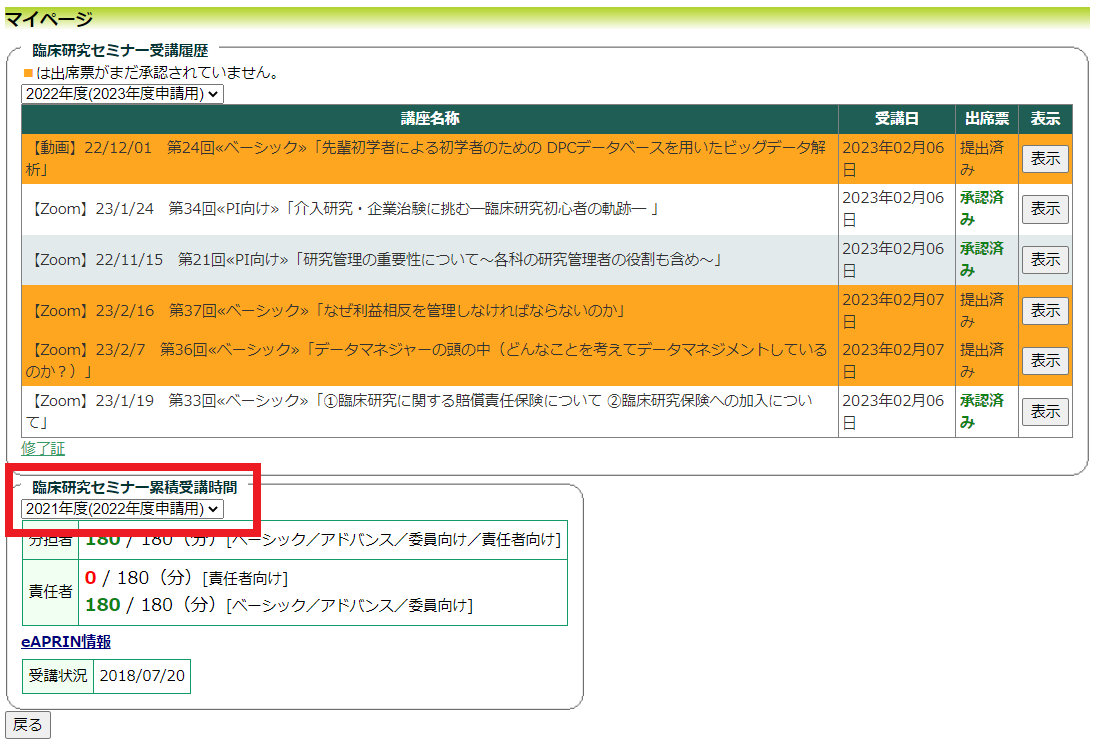The image size is (1095, 745).
Task: Click the 提出済み status of 第37回 seminar
Action: 981,310
